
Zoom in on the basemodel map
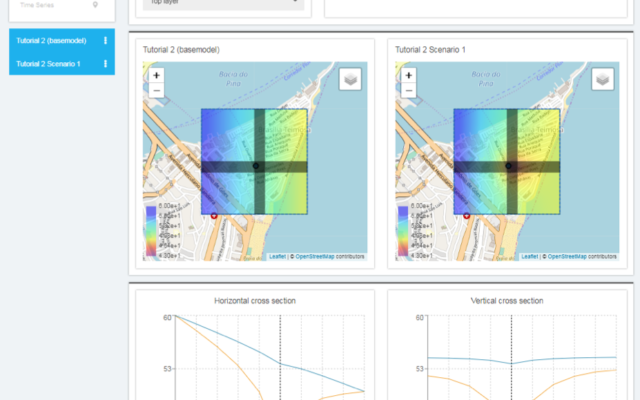coord(156,76)
